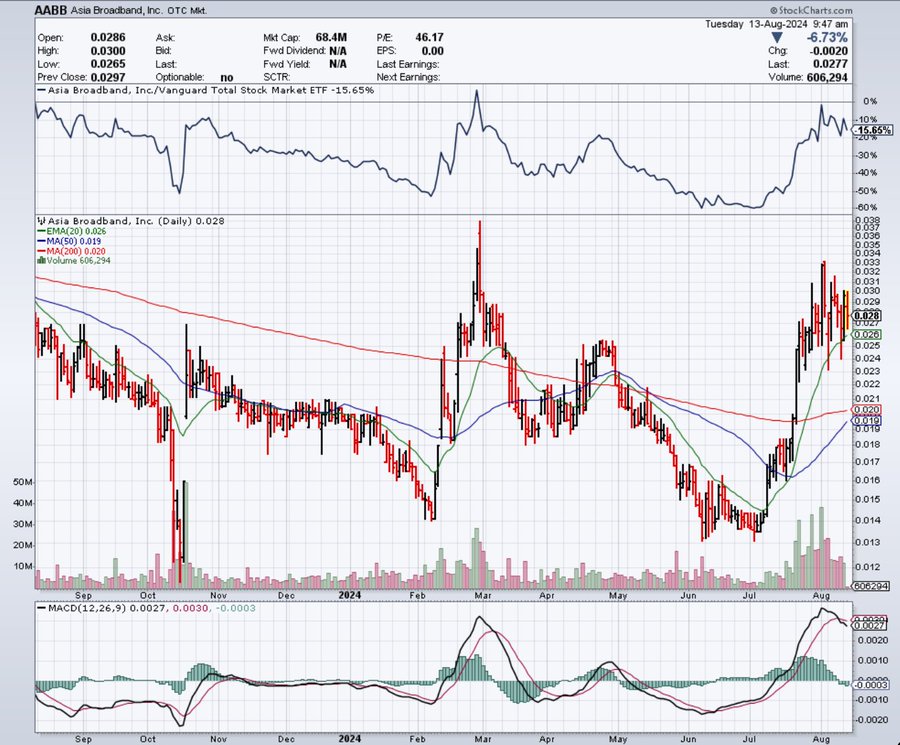Click the Tuesday 13-Aug-2024 9:47 am timestamp

tap(776, 24)
